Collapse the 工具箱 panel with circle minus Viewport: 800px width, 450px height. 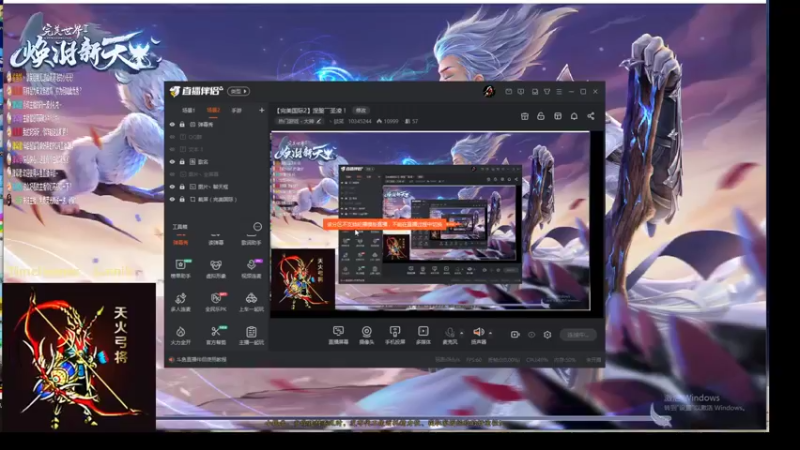click(257, 227)
